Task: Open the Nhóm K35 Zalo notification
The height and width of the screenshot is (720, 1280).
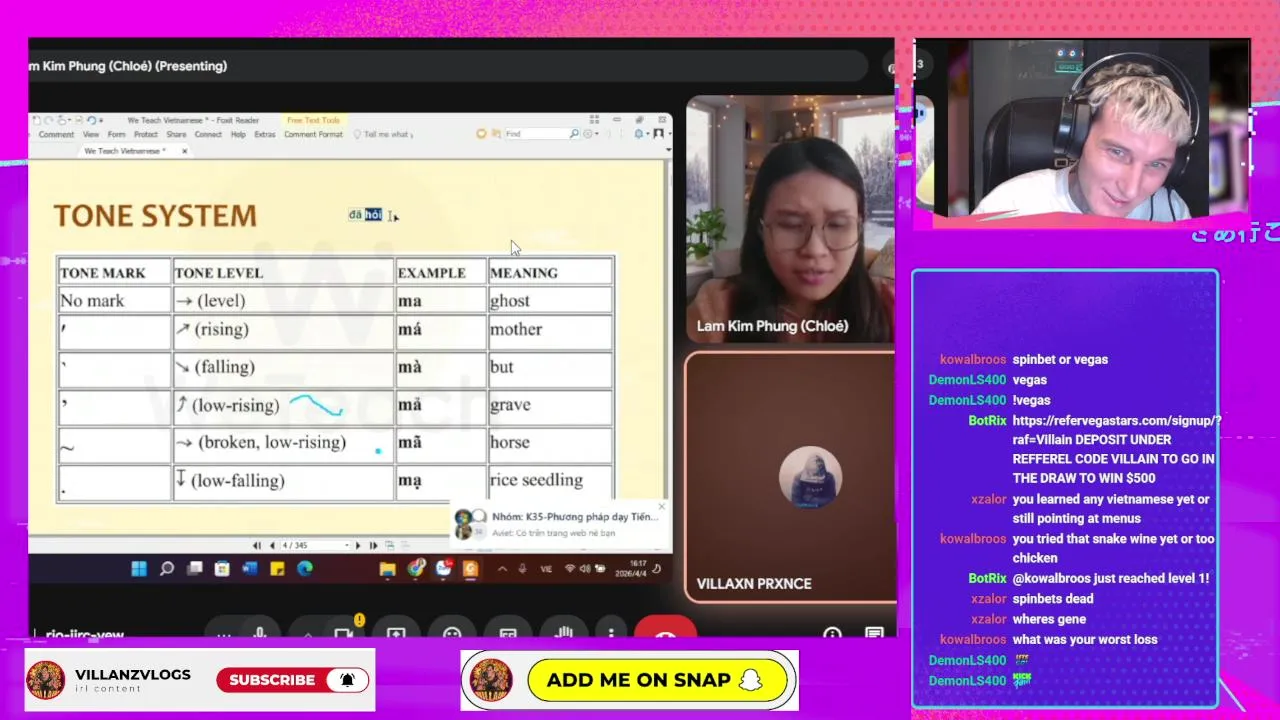Action: pos(560,524)
